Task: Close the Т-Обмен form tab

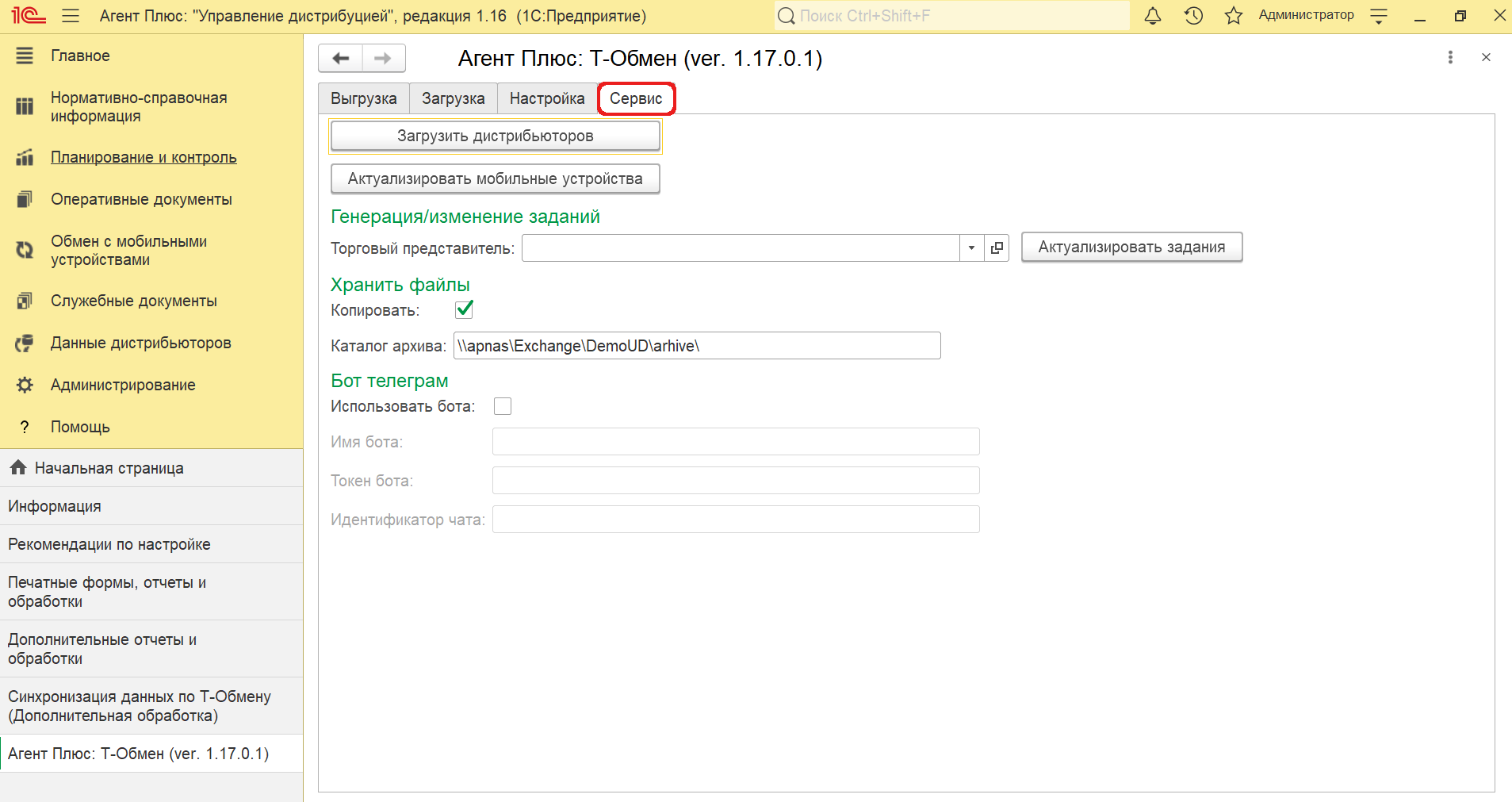Action: tap(1486, 57)
